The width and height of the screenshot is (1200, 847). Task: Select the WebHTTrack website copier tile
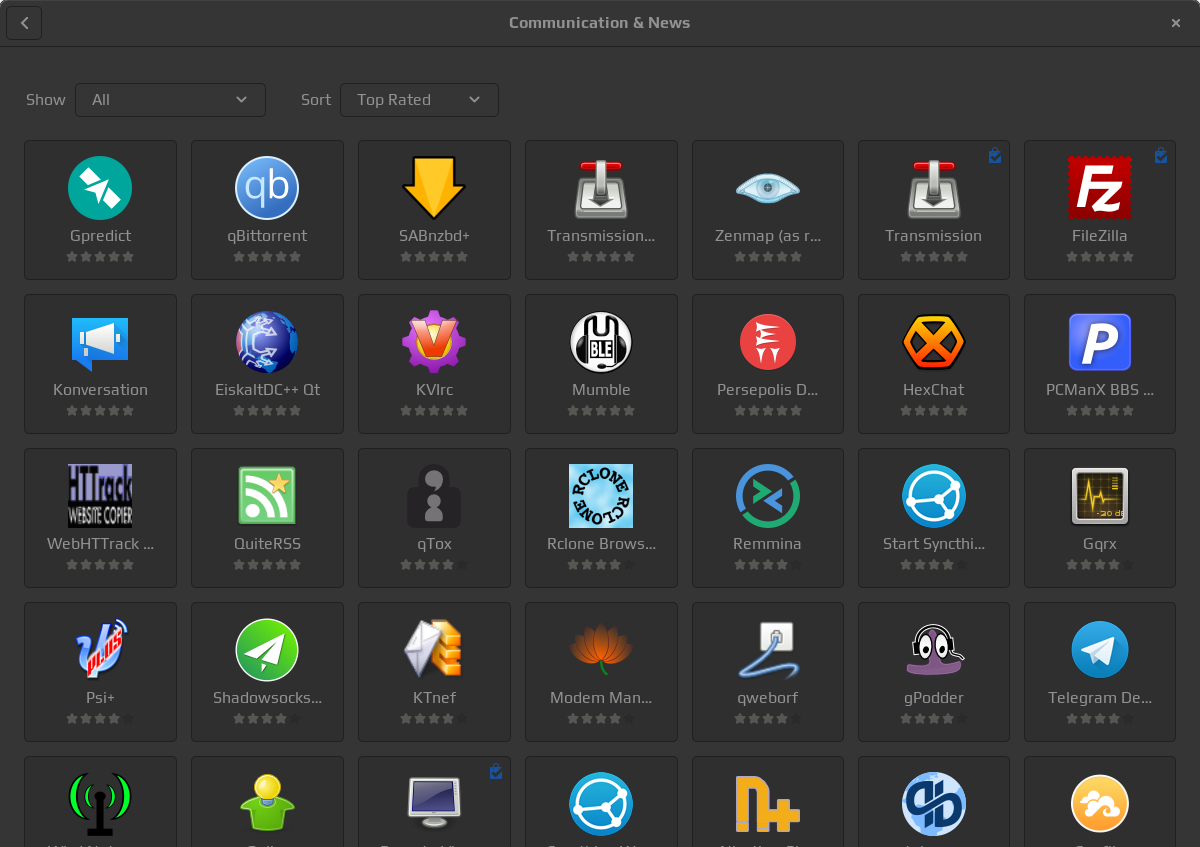click(x=100, y=517)
